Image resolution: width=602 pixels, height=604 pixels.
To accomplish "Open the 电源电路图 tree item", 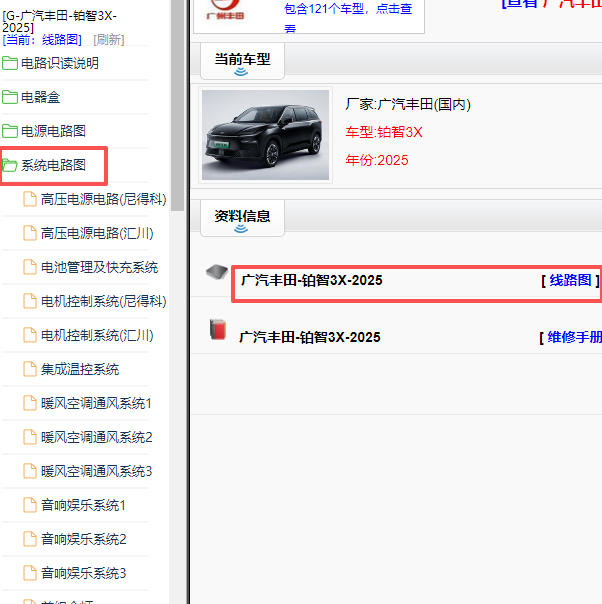I will click(x=53, y=131).
